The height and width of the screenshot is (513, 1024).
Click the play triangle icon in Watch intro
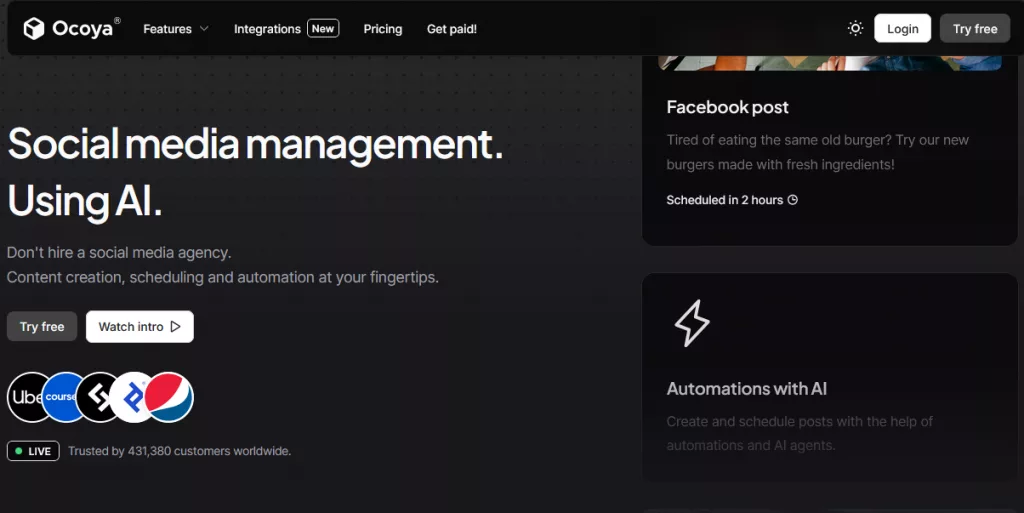[x=175, y=326]
